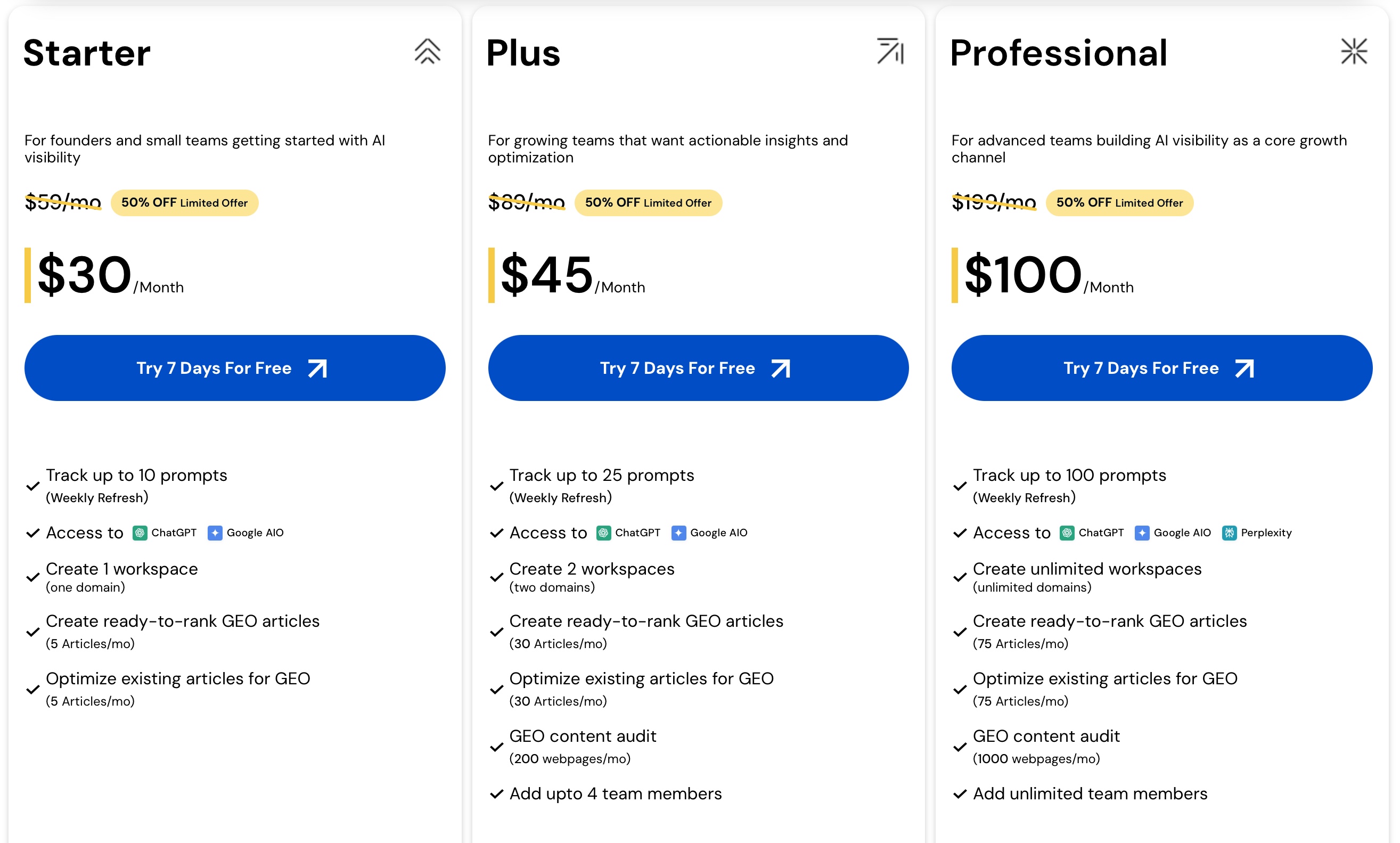Click the Starter plan chevron icon

428,52
